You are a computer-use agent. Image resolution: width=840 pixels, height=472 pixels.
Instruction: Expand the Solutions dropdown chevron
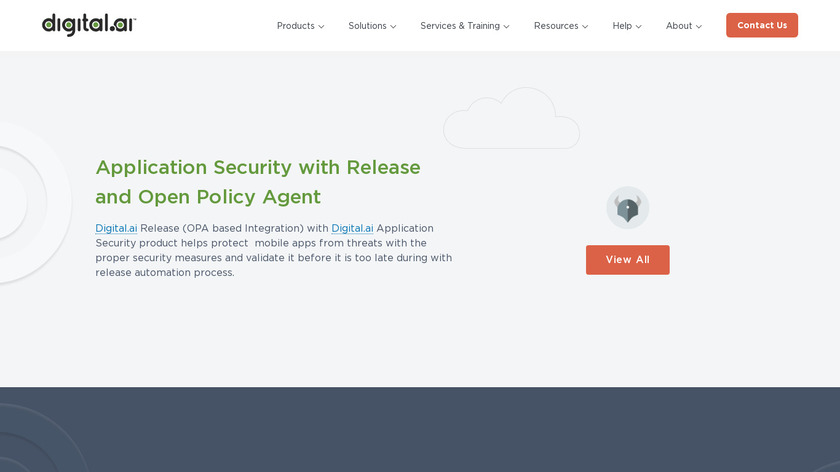393,26
